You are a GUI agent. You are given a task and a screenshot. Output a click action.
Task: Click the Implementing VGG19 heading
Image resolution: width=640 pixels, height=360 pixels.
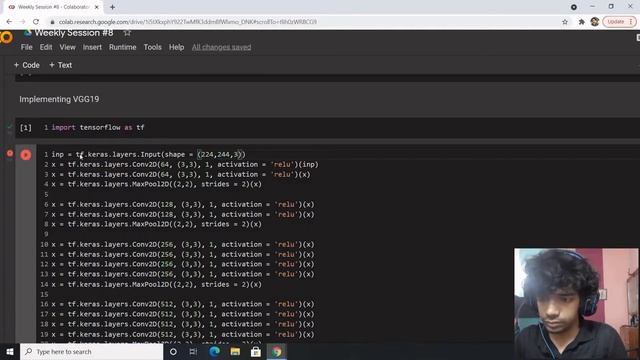tap(59, 99)
